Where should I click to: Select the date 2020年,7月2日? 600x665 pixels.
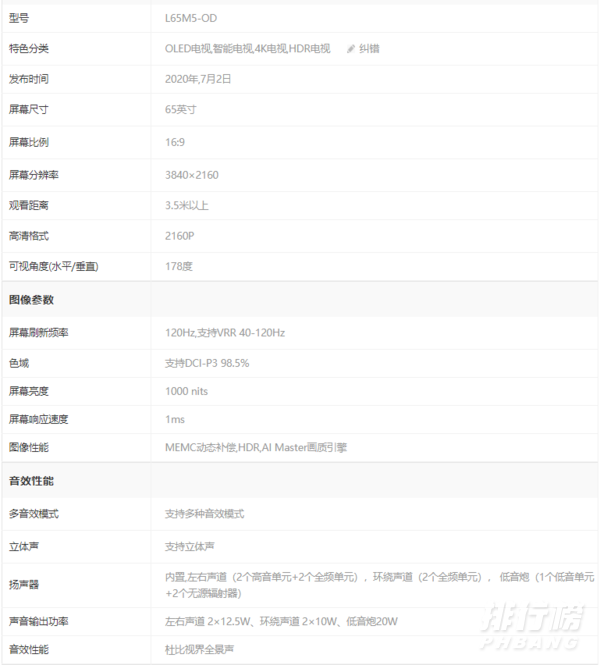point(198,79)
